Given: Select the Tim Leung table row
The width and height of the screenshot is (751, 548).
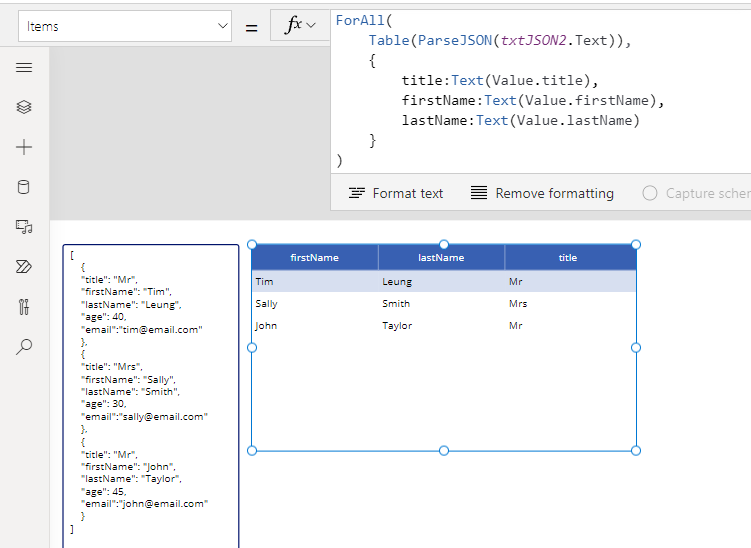Looking at the screenshot, I should [x=443, y=282].
